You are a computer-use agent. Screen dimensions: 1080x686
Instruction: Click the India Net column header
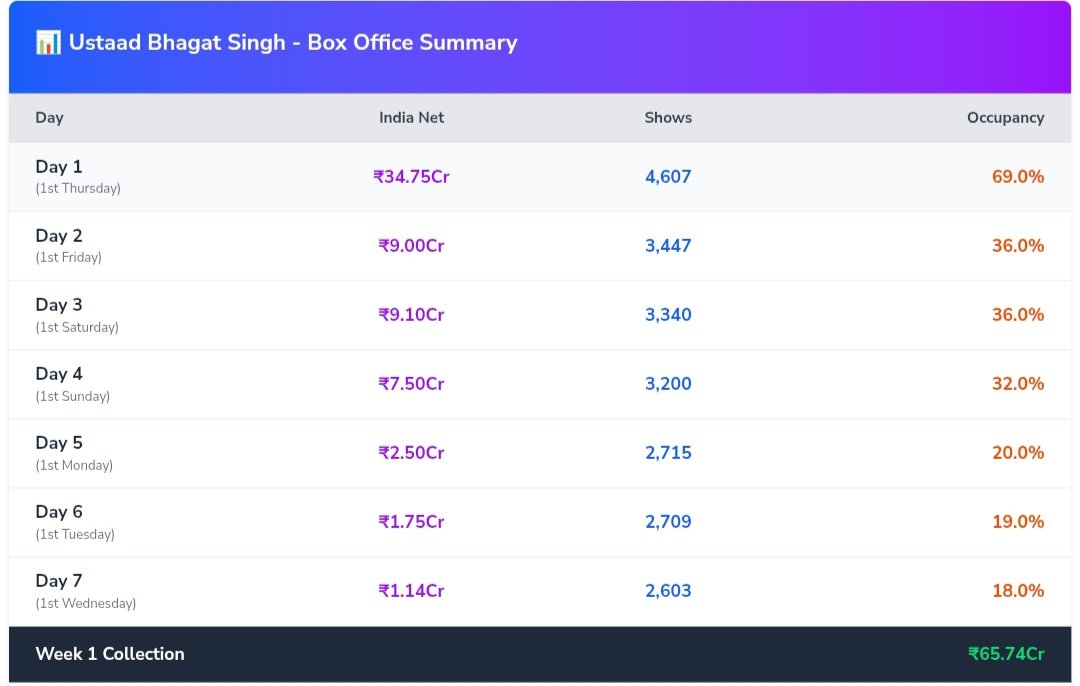coord(411,118)
